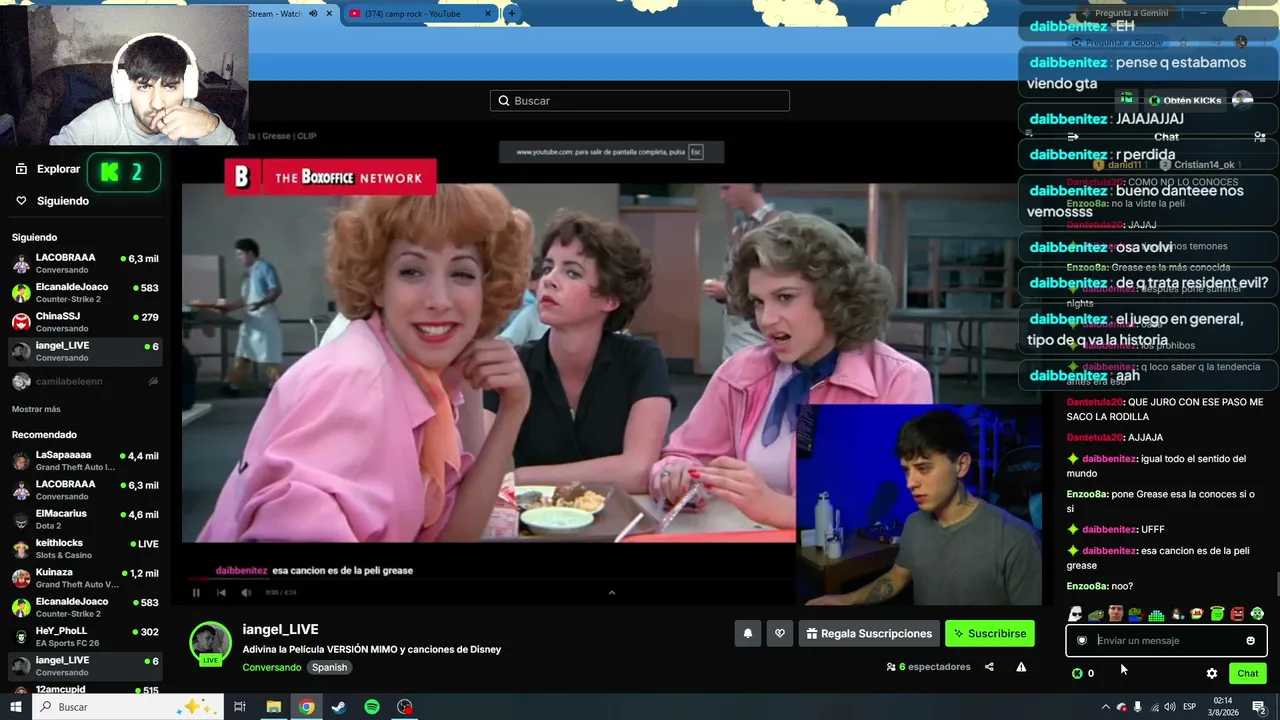Click the '6 espectadores' viewer count
The width and height of the screenshot is (1280, 720).
click(x=929, y=667)
